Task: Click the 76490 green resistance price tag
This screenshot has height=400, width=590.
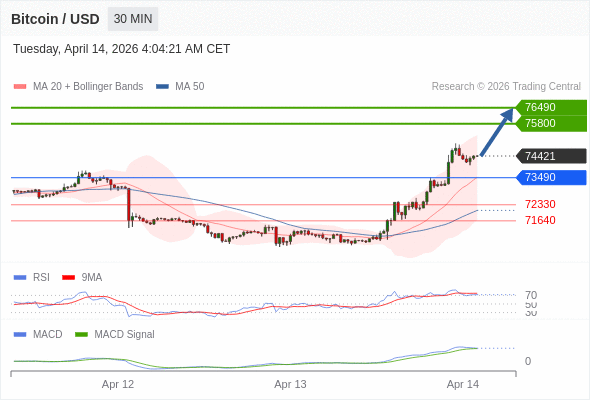Action: 551,107
